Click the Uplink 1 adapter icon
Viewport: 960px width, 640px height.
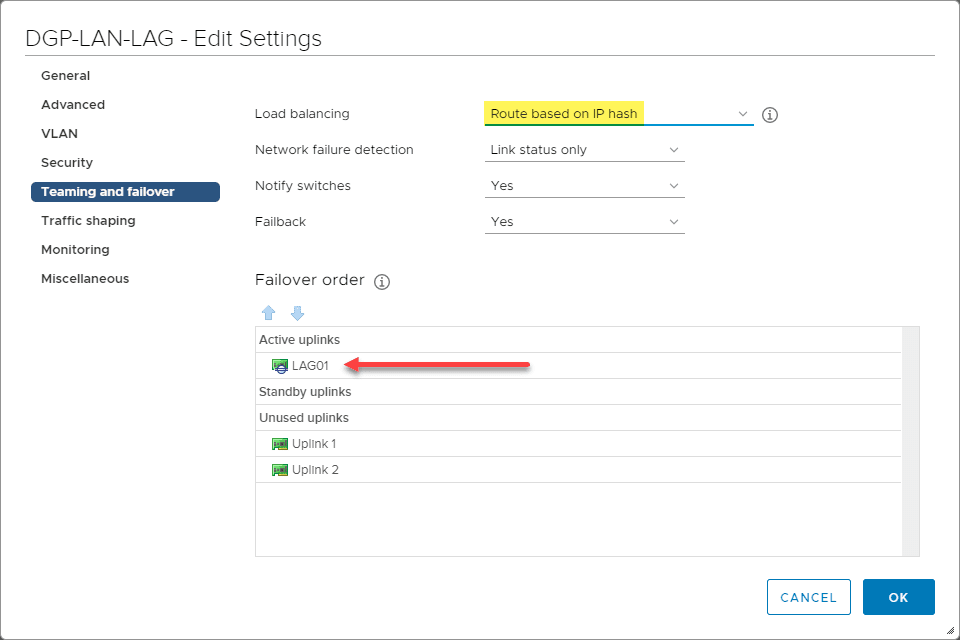point(280,444)
